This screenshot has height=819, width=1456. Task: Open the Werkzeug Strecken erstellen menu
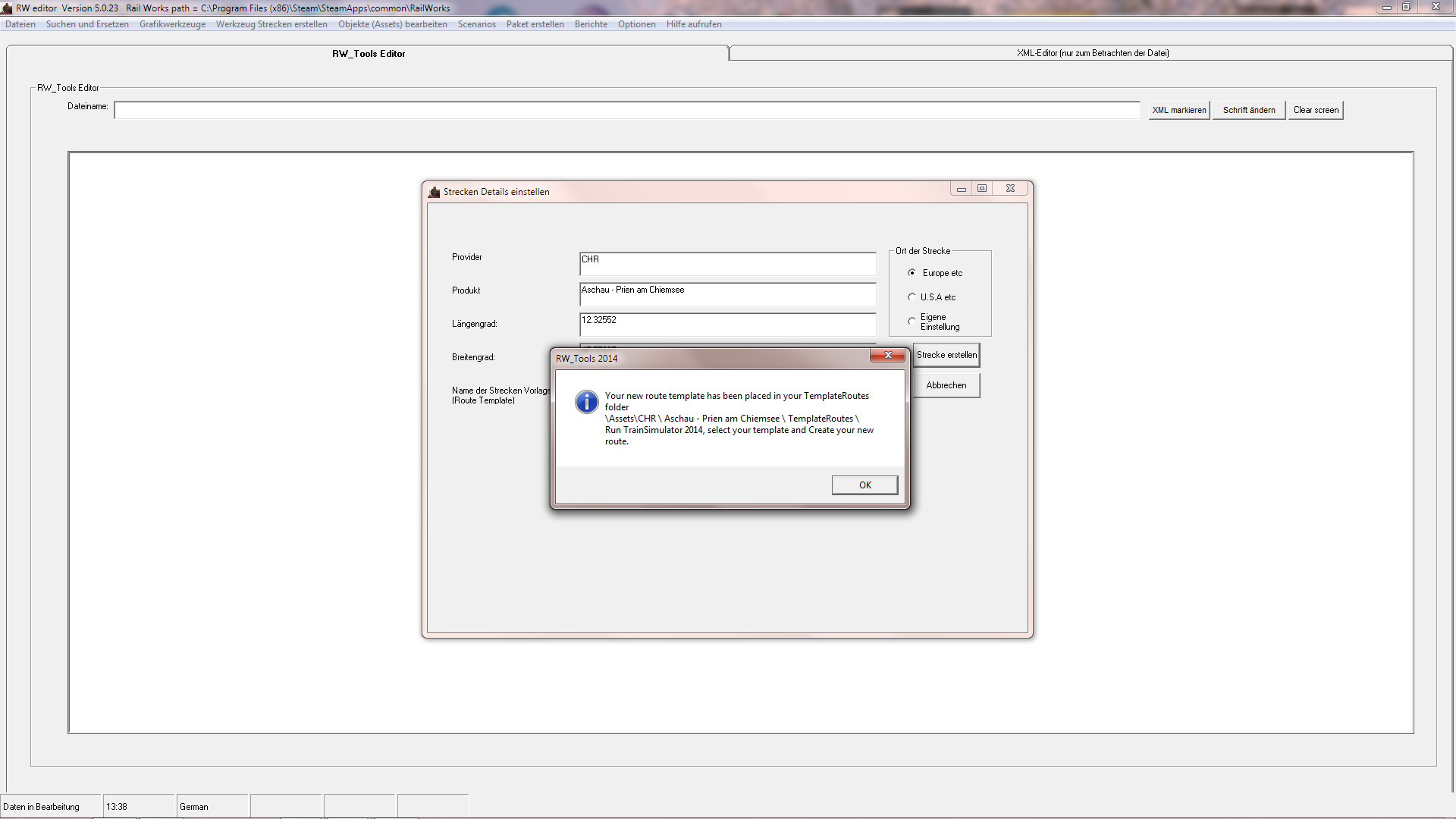(271, 24)
